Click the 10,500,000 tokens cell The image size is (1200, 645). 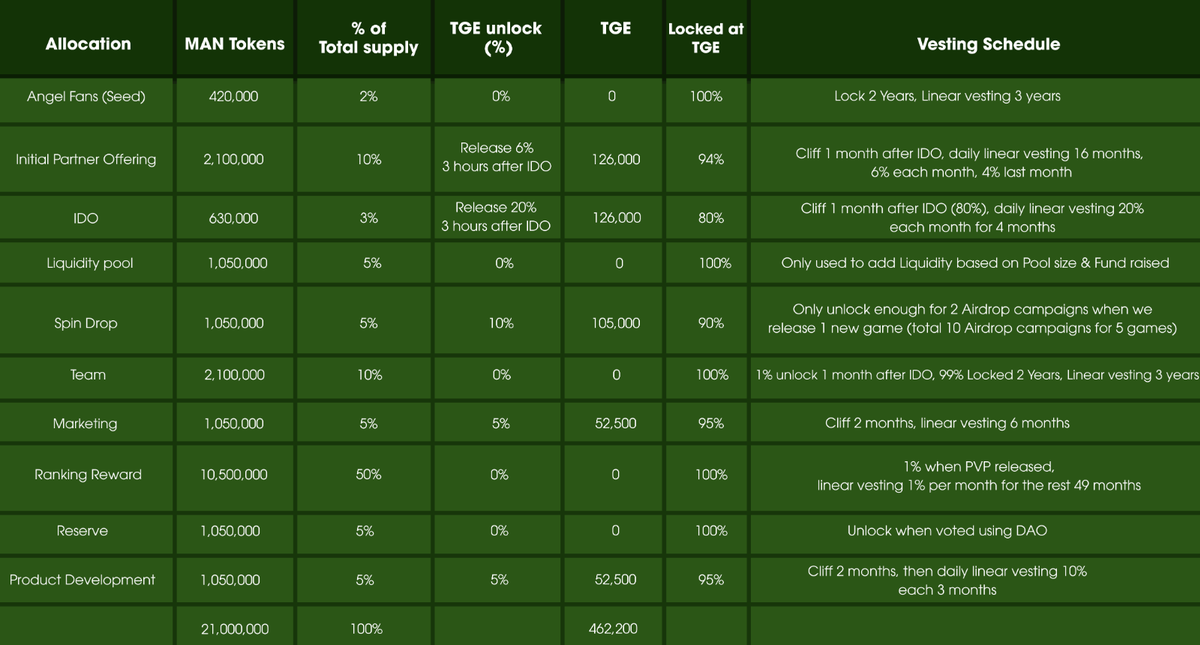(234, 475)
